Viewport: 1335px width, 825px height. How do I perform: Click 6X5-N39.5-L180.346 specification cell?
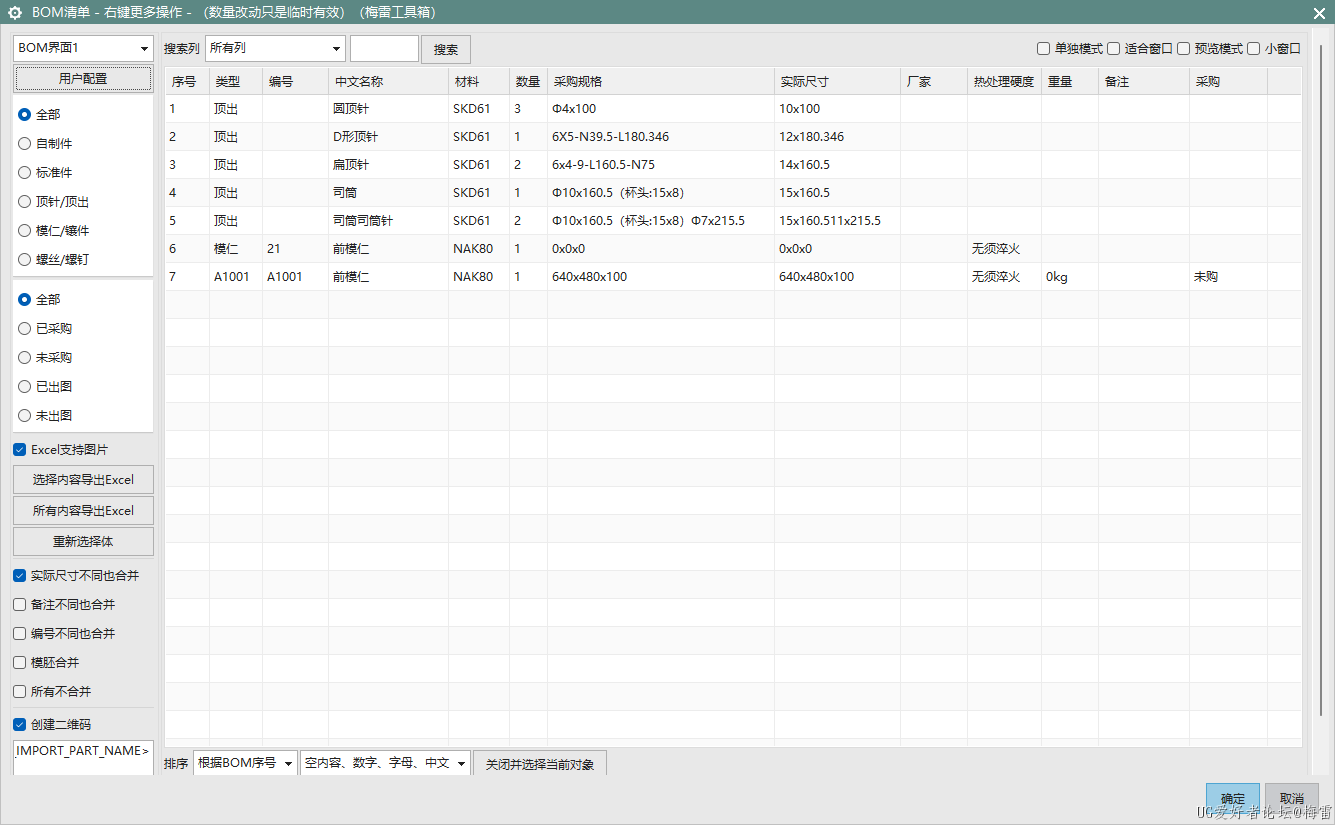click(x=661, y=137)
